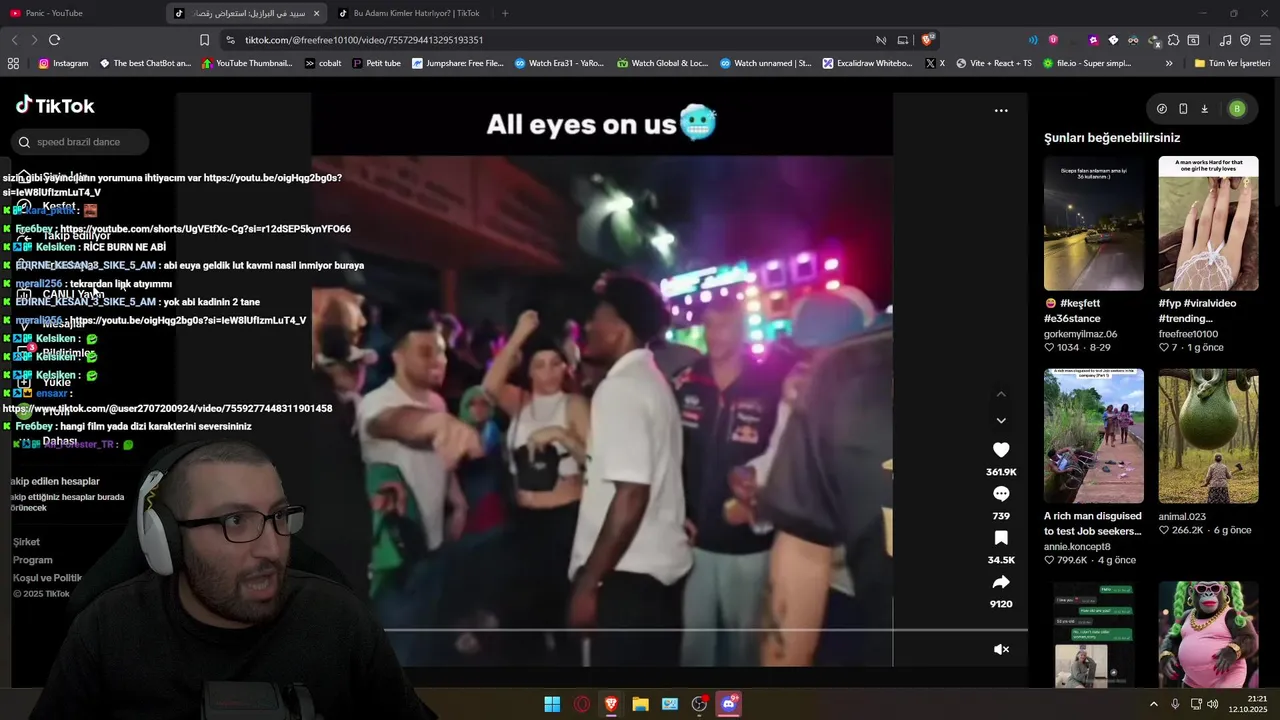Image resolution: width=1280 pixels, height=720 pixels.
Task: Open the apps grid icon on bookmarks bar
Action: (x=13, y=63)
